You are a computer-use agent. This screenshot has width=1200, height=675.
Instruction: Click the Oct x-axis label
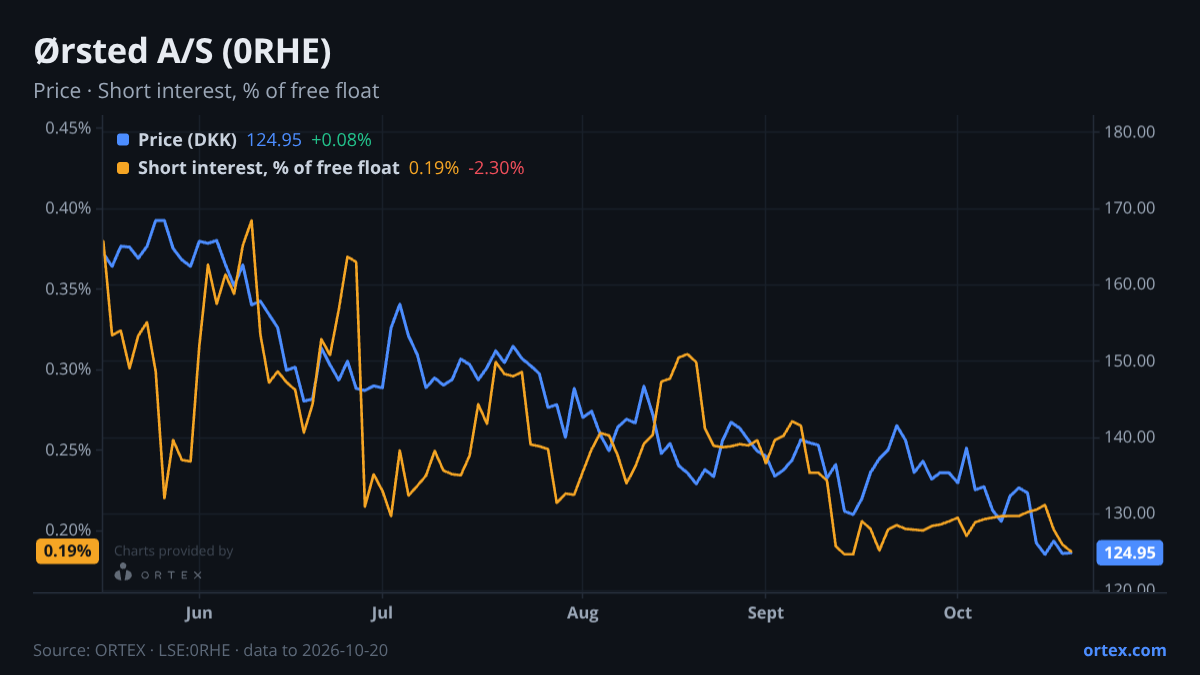point(958,612)
